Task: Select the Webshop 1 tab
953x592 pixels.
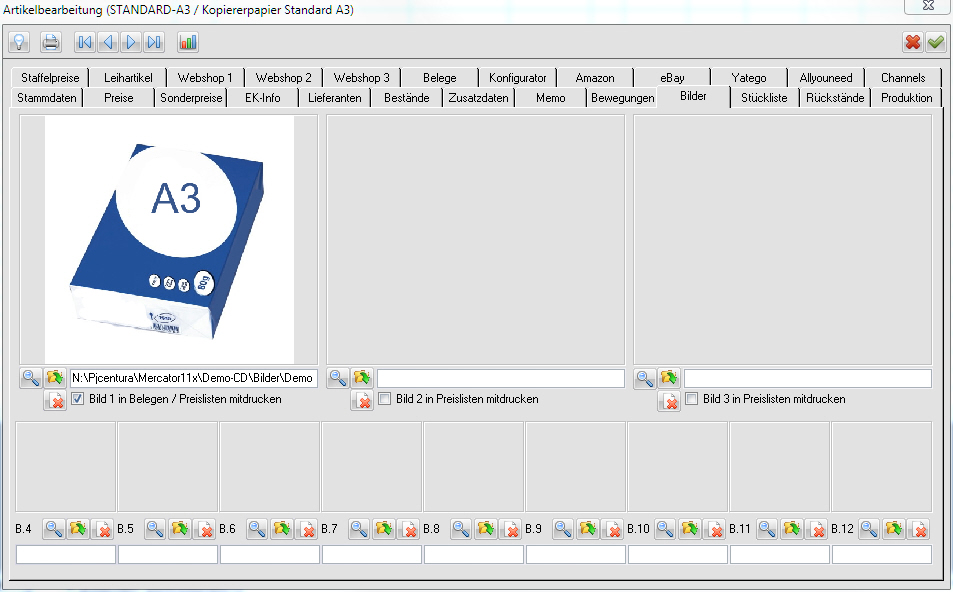Action: point(205,78)
